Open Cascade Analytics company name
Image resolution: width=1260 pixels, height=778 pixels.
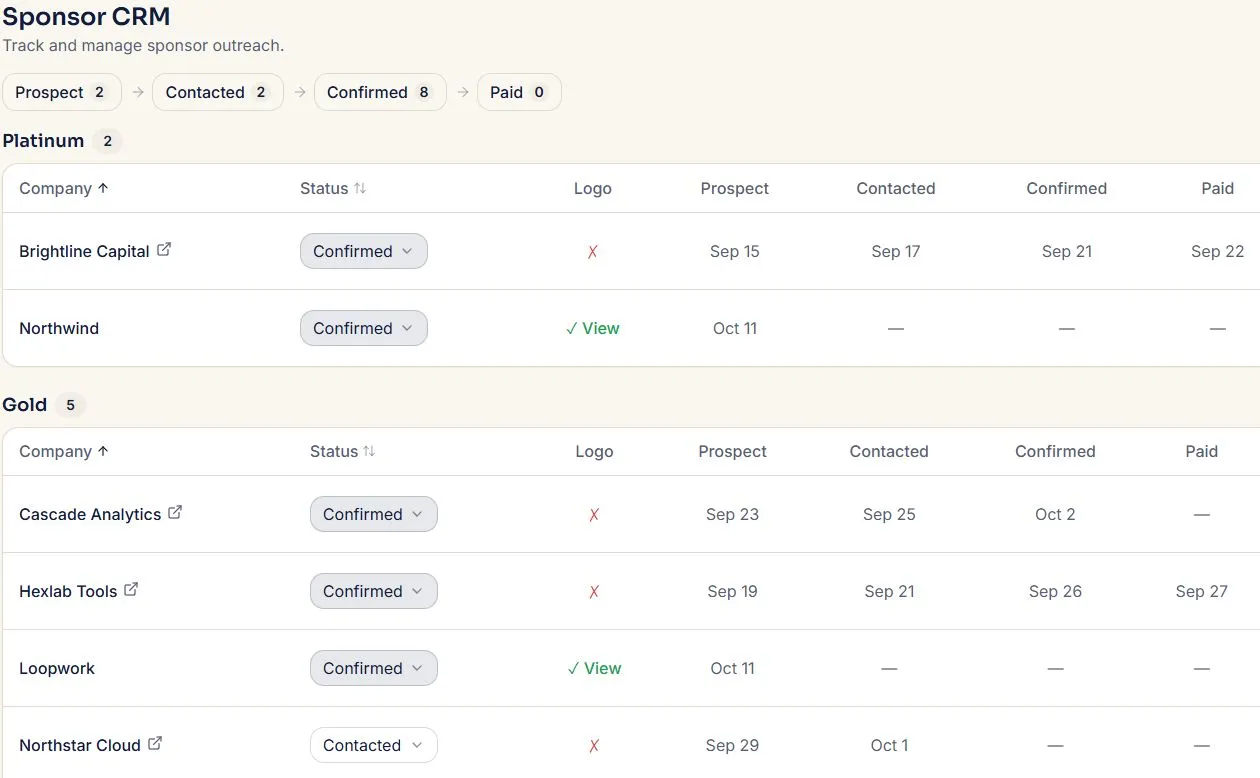click(x=90, y=514)
